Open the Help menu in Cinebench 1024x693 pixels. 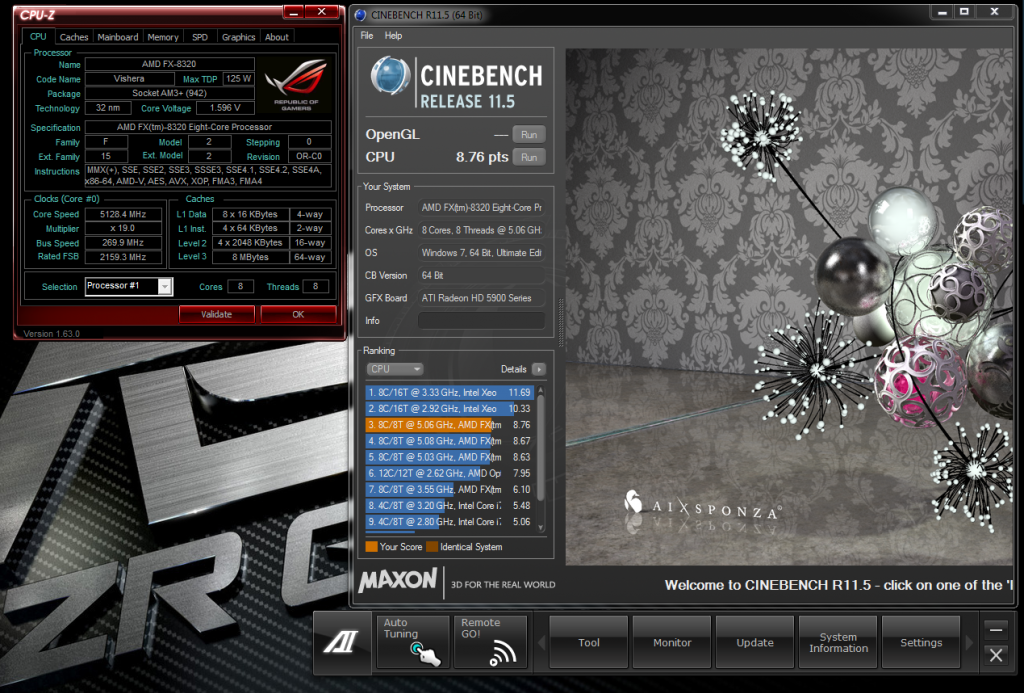(393, 36)
